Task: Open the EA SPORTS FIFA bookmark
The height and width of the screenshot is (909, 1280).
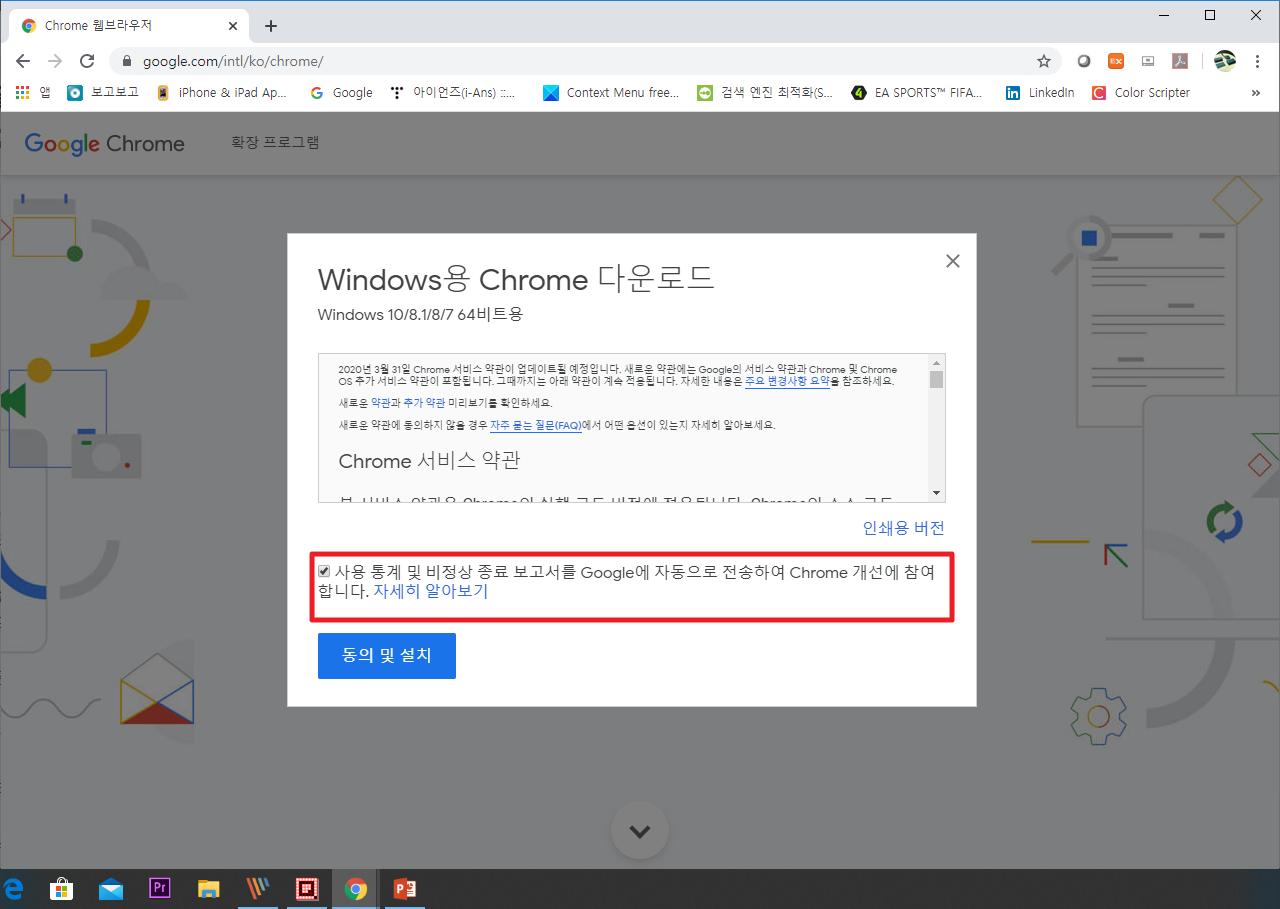Action: tap(917, 92)
